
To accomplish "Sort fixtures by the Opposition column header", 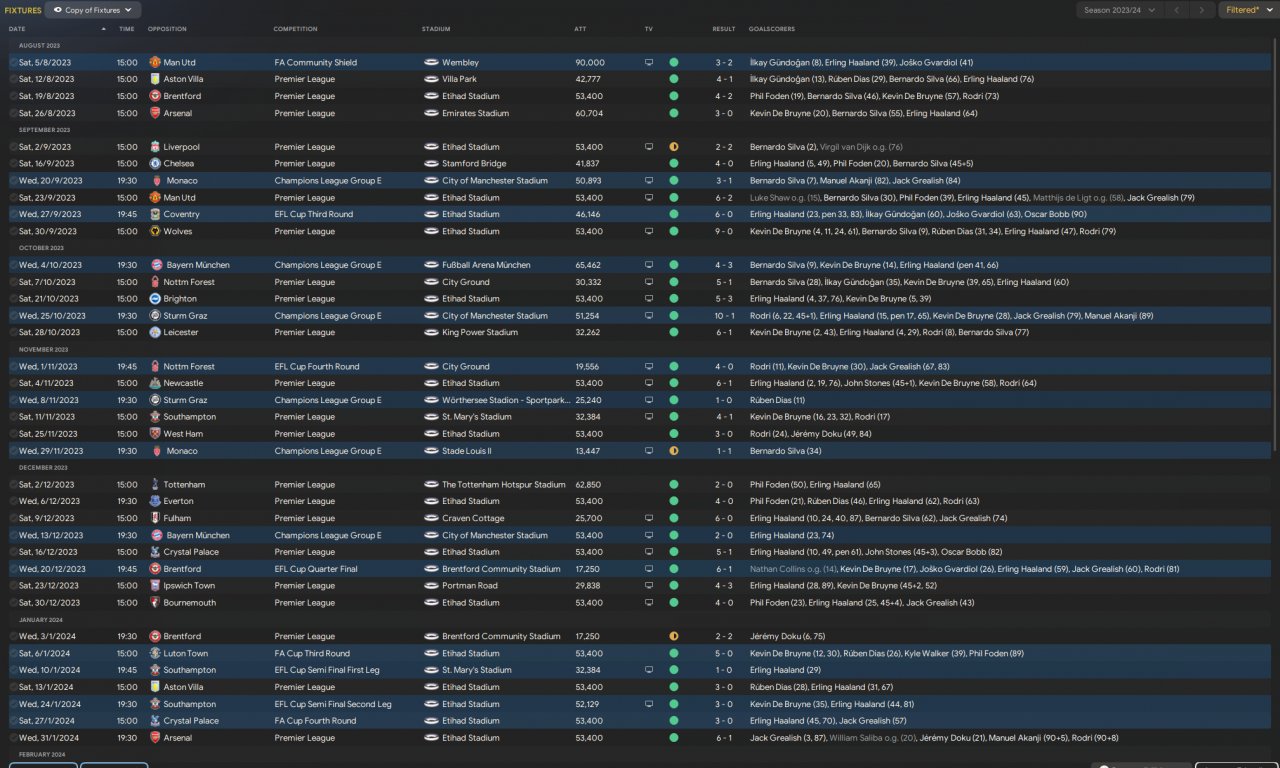I will click(167, 29).
